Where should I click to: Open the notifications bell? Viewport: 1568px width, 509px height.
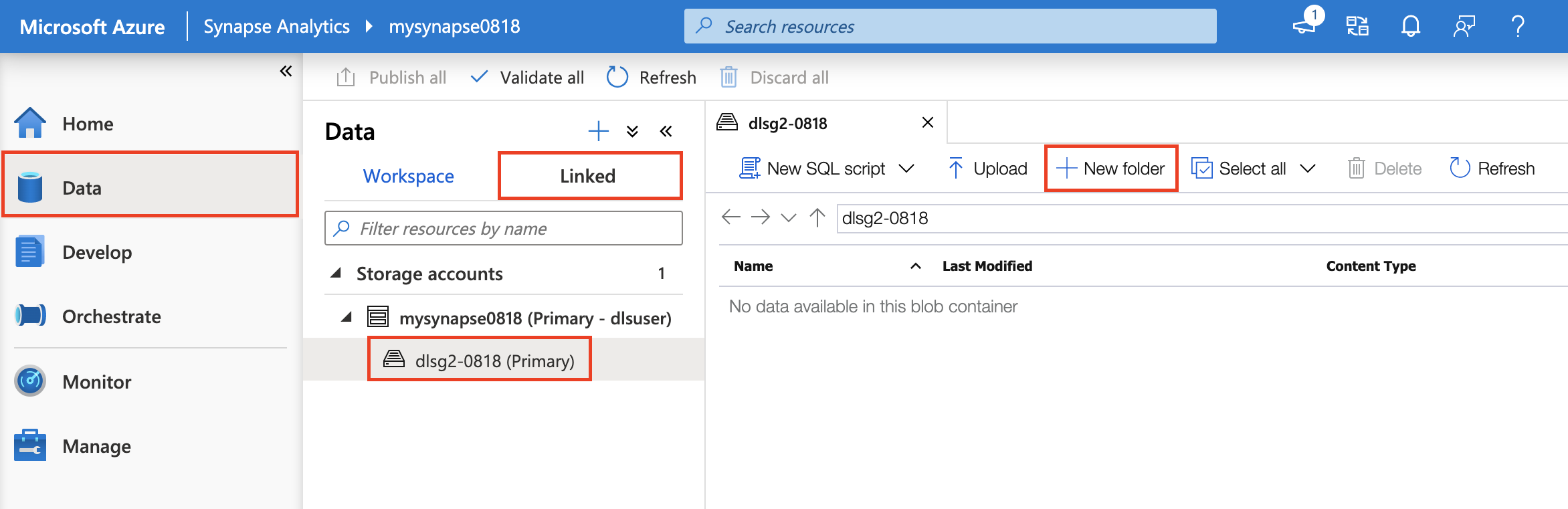(x=1411, y=26)
